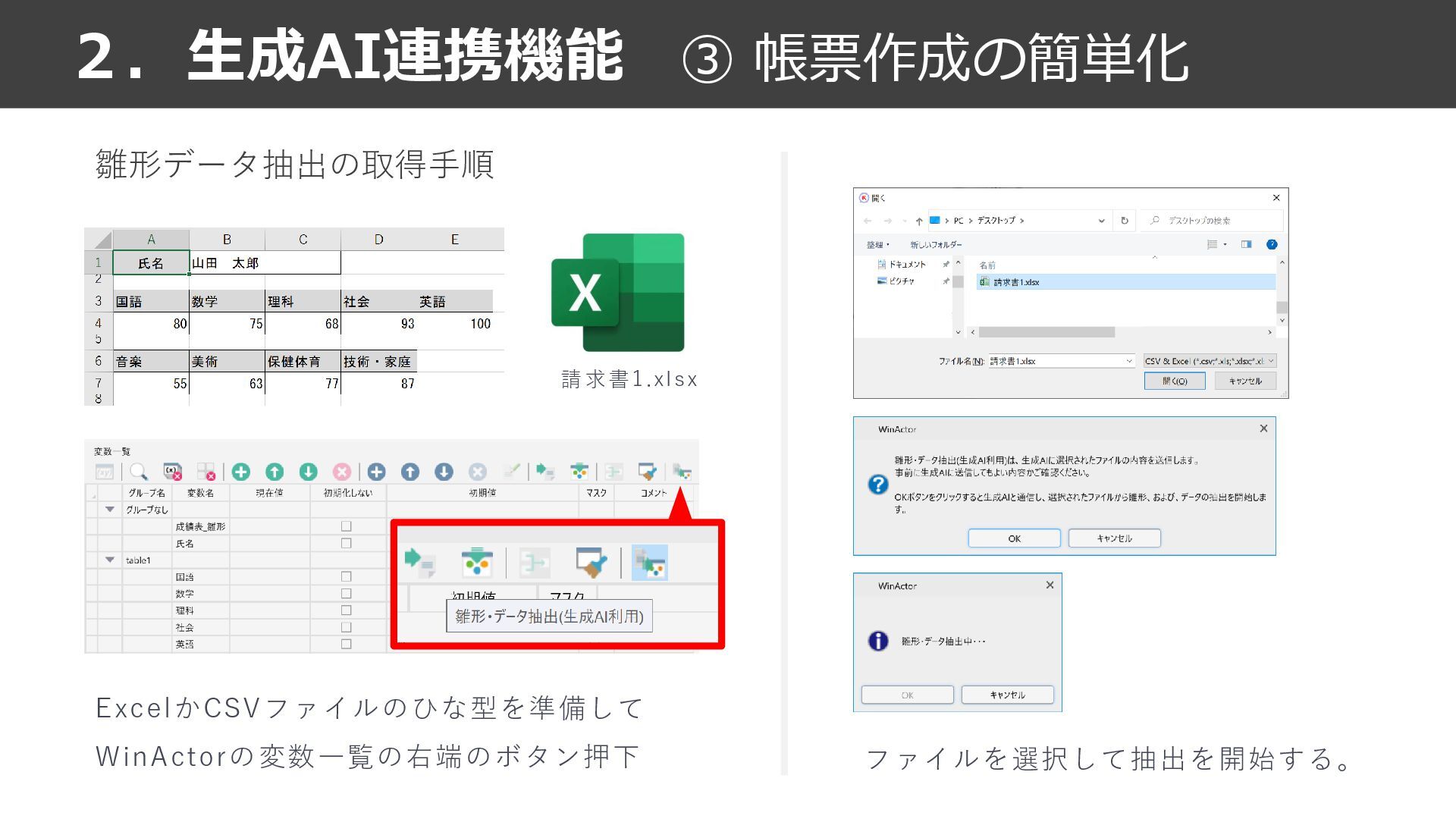The width and height of the screenshot is (1456, 819).
Task: Click the pink x delete icon
Action: coord(342,472)
